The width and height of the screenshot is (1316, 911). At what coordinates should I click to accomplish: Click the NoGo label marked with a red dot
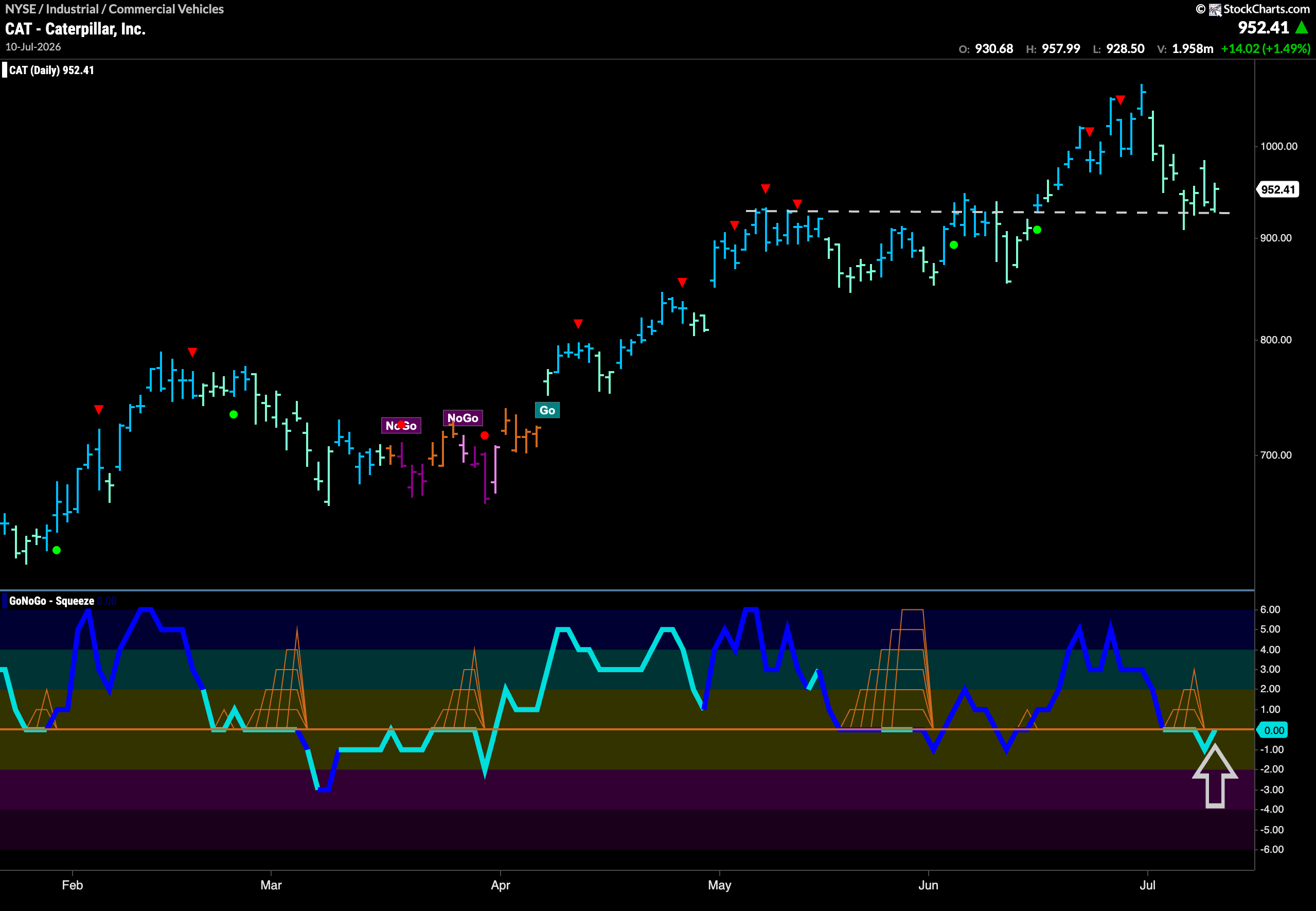(x=401, y=425)
